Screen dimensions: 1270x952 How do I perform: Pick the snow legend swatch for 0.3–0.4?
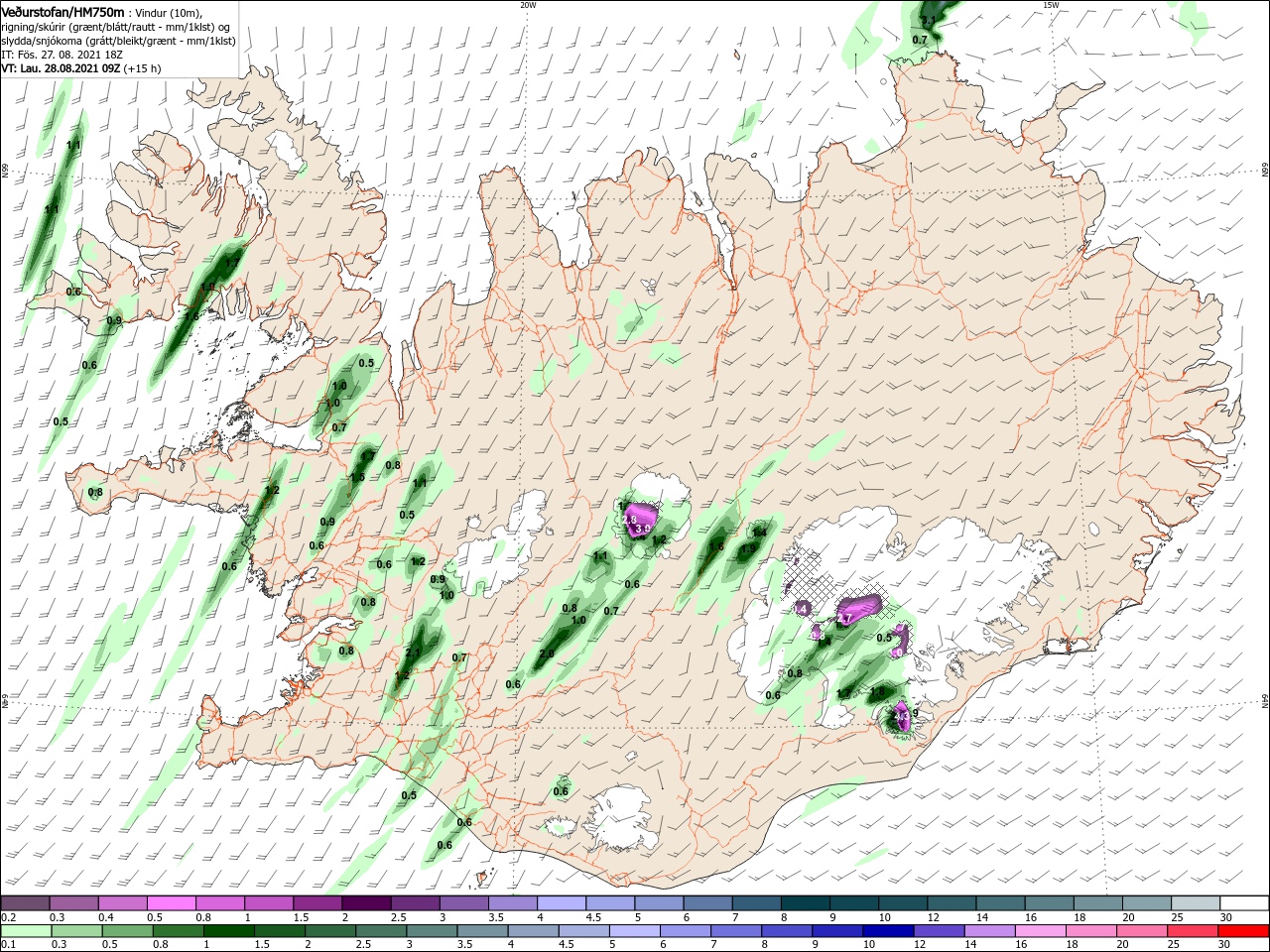point(73,903)
